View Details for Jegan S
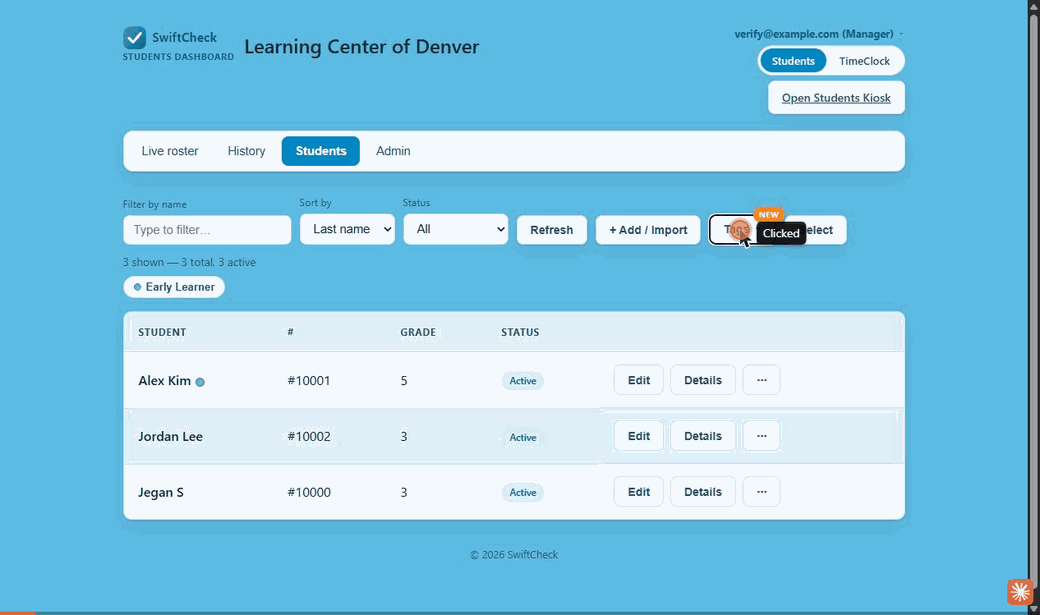The width and height of the screenshot is (1040, 615). [x=702, y=492]
